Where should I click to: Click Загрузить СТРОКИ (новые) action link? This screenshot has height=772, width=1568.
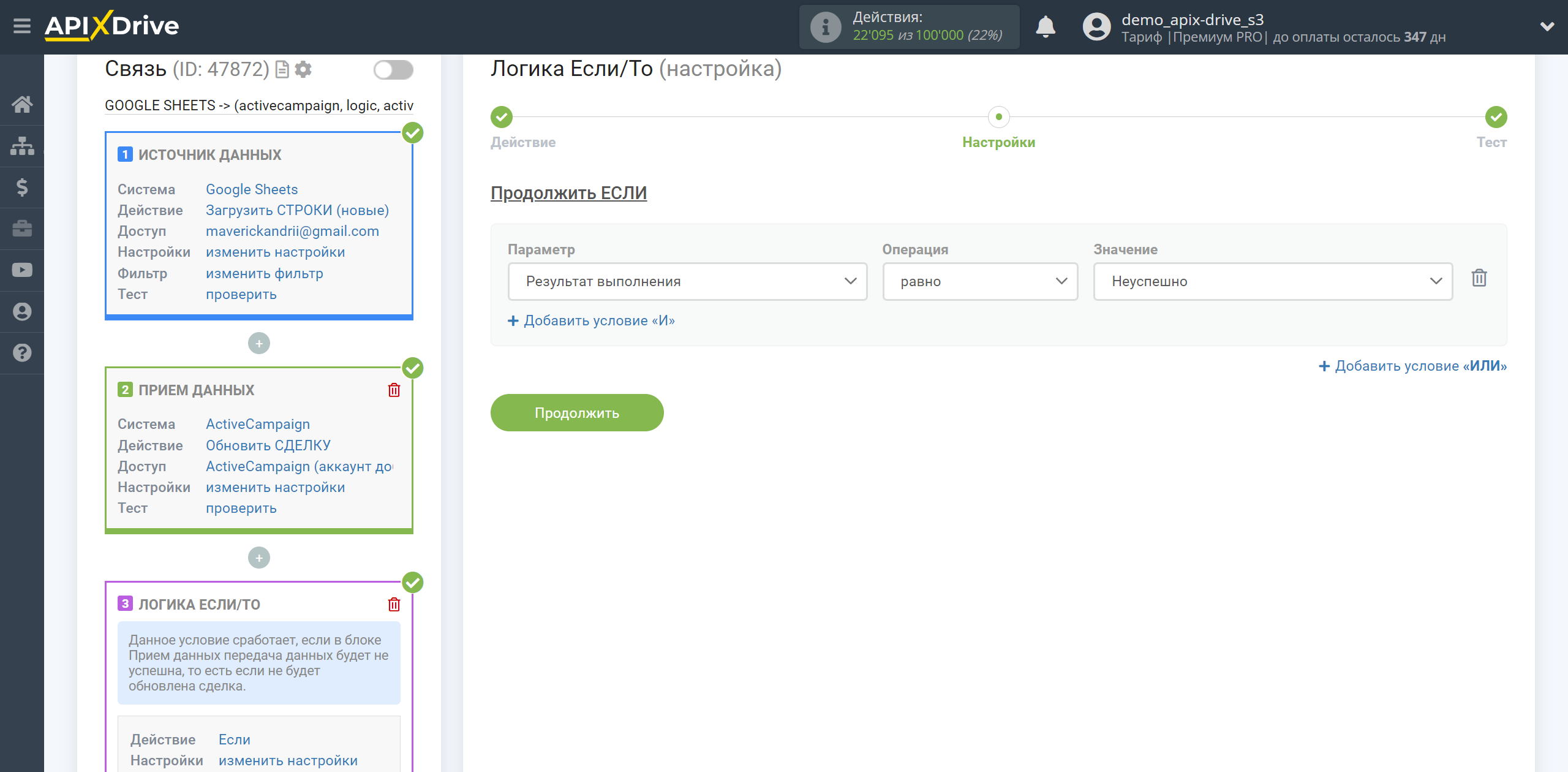(297, 210)
